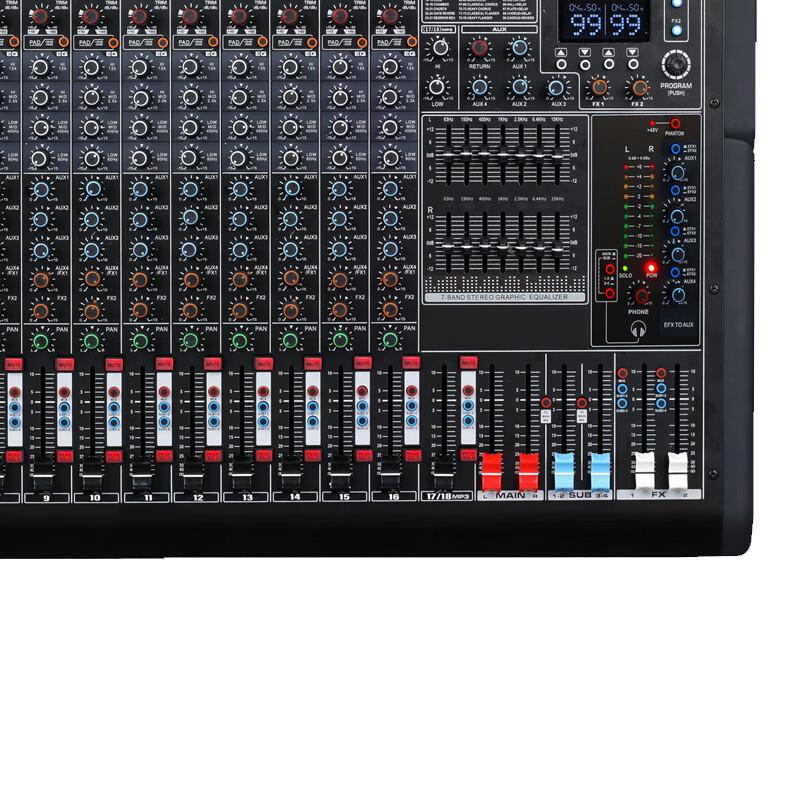The width and height of the screenshot is (800, 800).
Task: Click the HI EQ knob on channel 12
Action: pos(190,67)
